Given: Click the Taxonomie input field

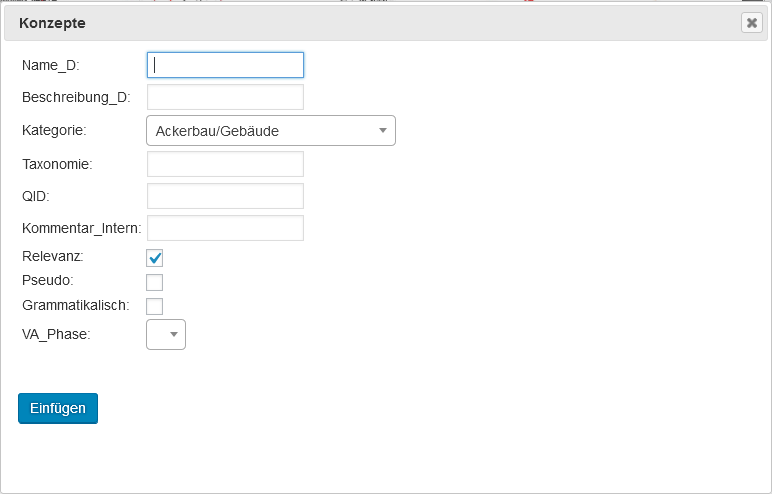Looking at the screenshot, I should (225, 164).
